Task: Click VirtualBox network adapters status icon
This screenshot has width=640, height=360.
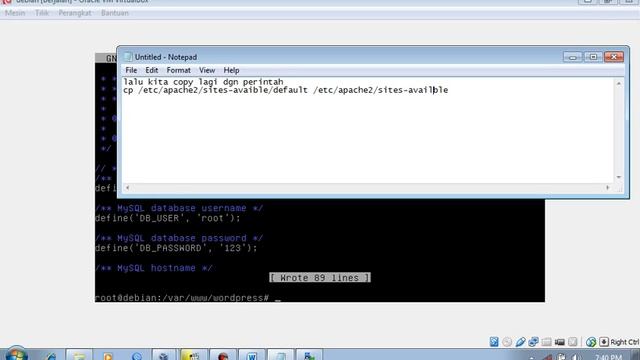Action: [533, 342]
